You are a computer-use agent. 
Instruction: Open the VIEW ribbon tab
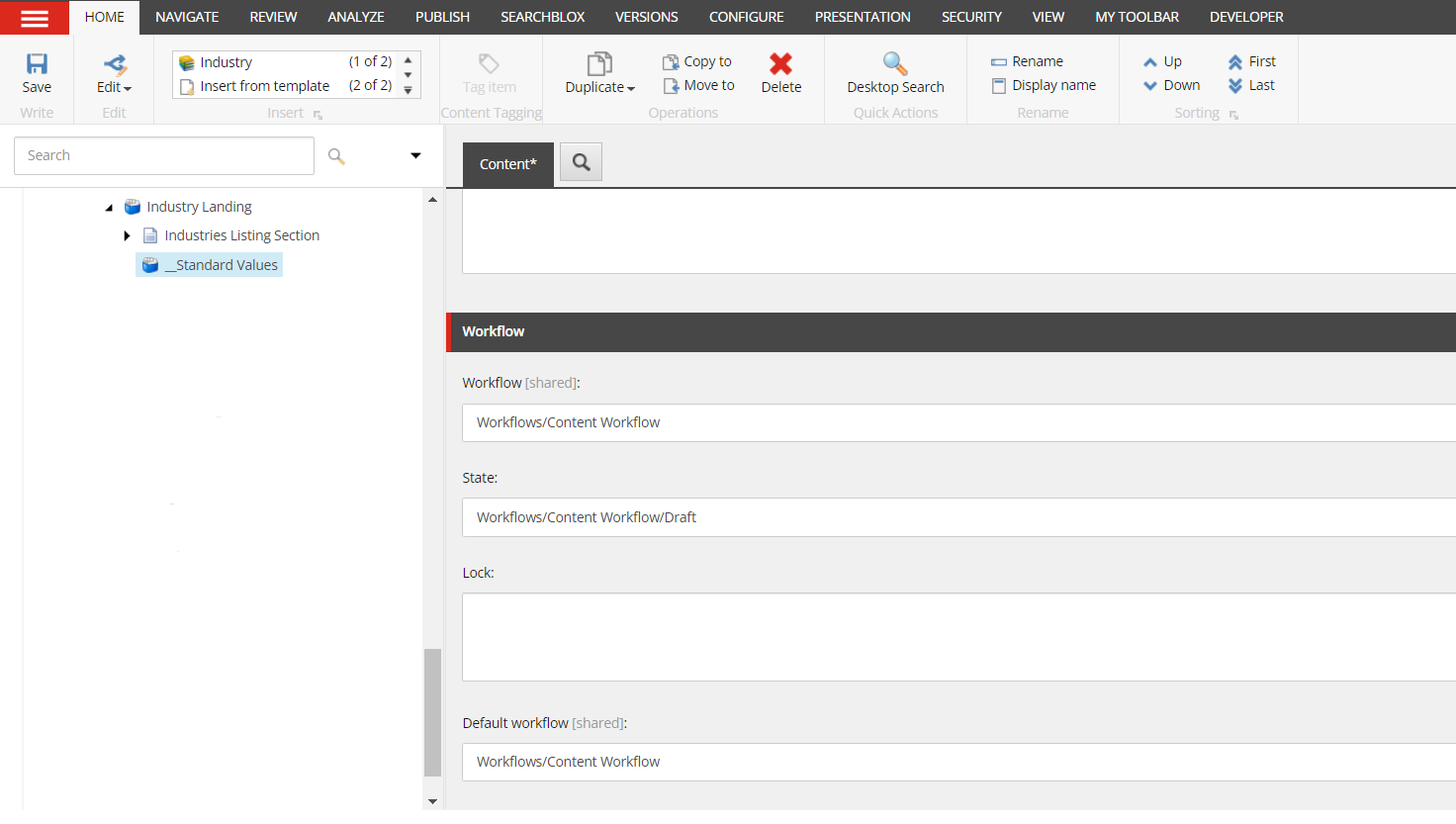pos(1048,18)
